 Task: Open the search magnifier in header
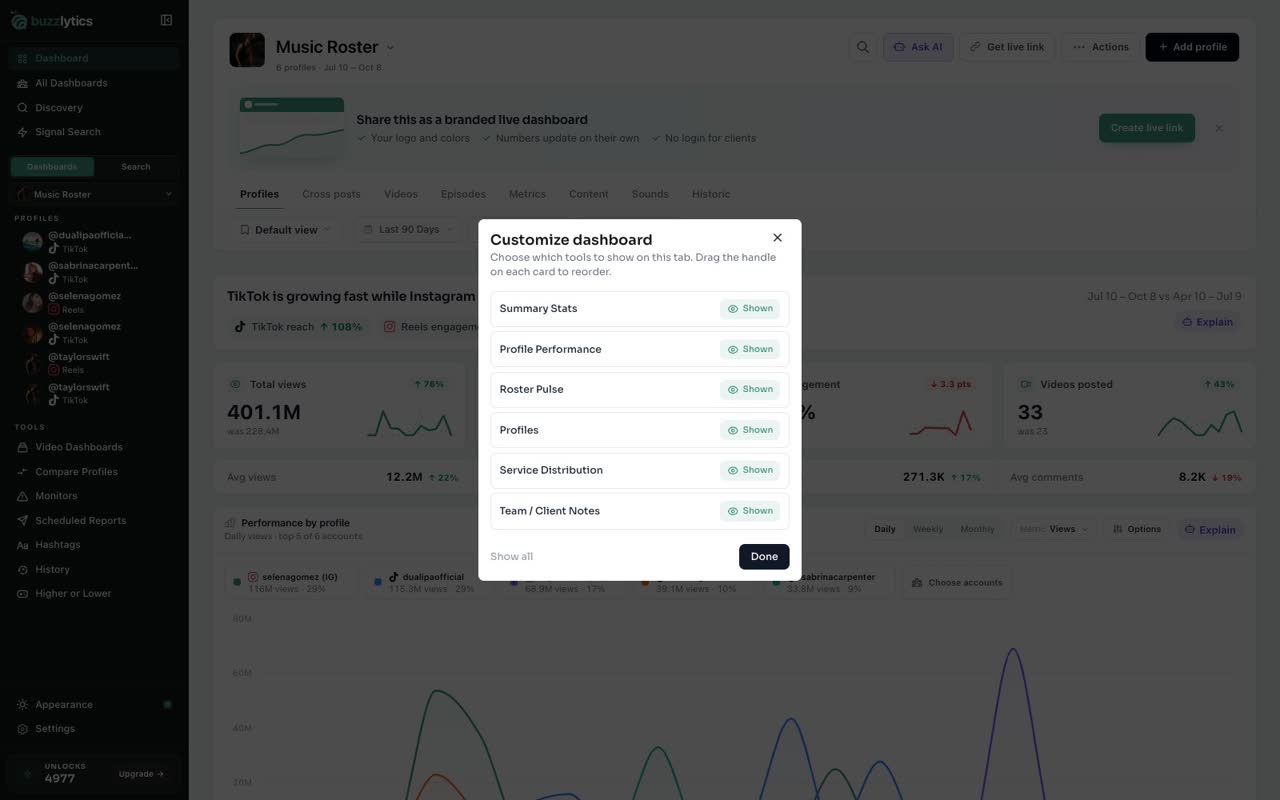click(x=862, y=47)
